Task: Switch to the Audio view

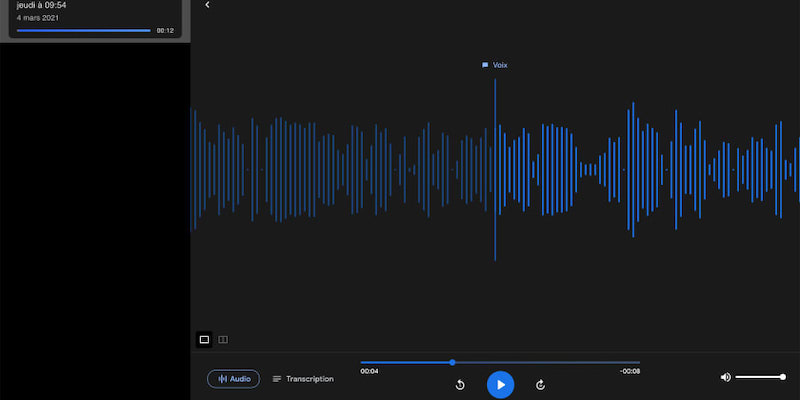Action: [x=234, y=379]
